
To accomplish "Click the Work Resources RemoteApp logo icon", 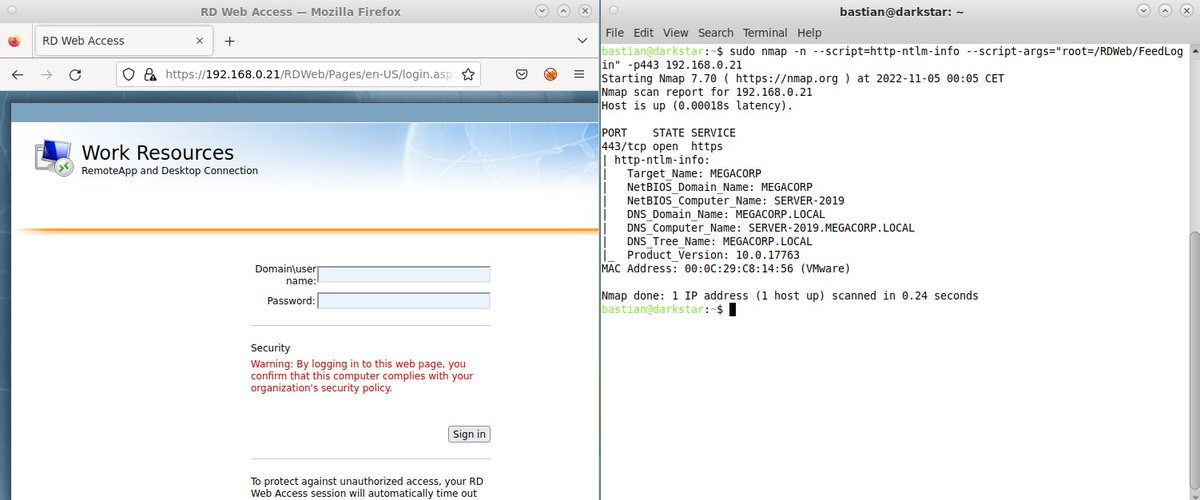I will click(x=54, y=158).
